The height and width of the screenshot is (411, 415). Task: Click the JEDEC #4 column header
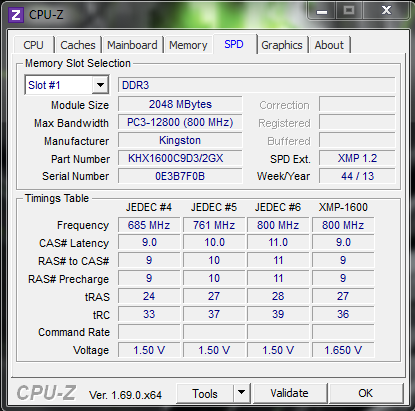coord(149,207)
